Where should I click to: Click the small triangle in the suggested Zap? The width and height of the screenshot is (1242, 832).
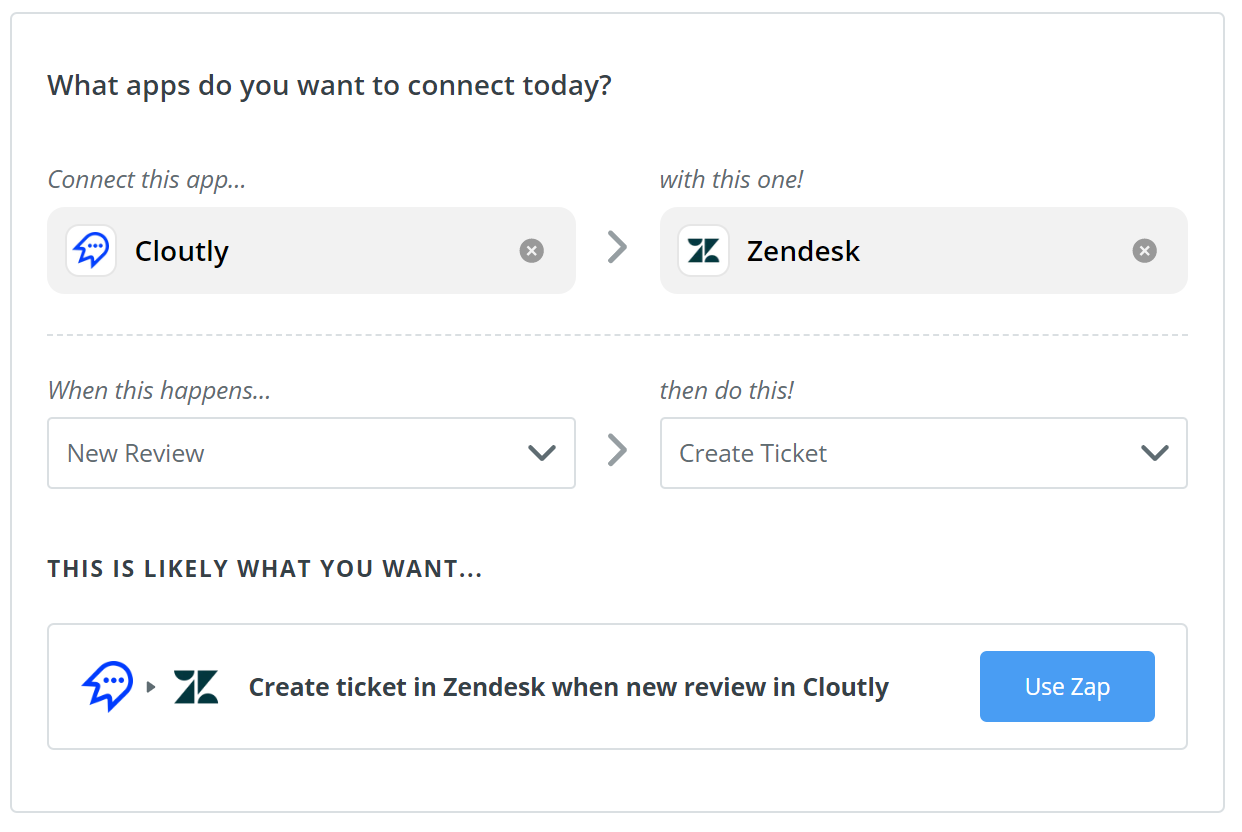point(152,687)
